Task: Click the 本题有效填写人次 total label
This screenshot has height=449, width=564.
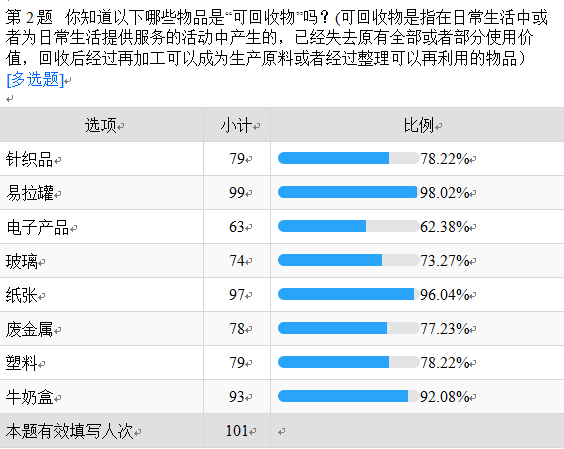Action: [x=69, y=431]
